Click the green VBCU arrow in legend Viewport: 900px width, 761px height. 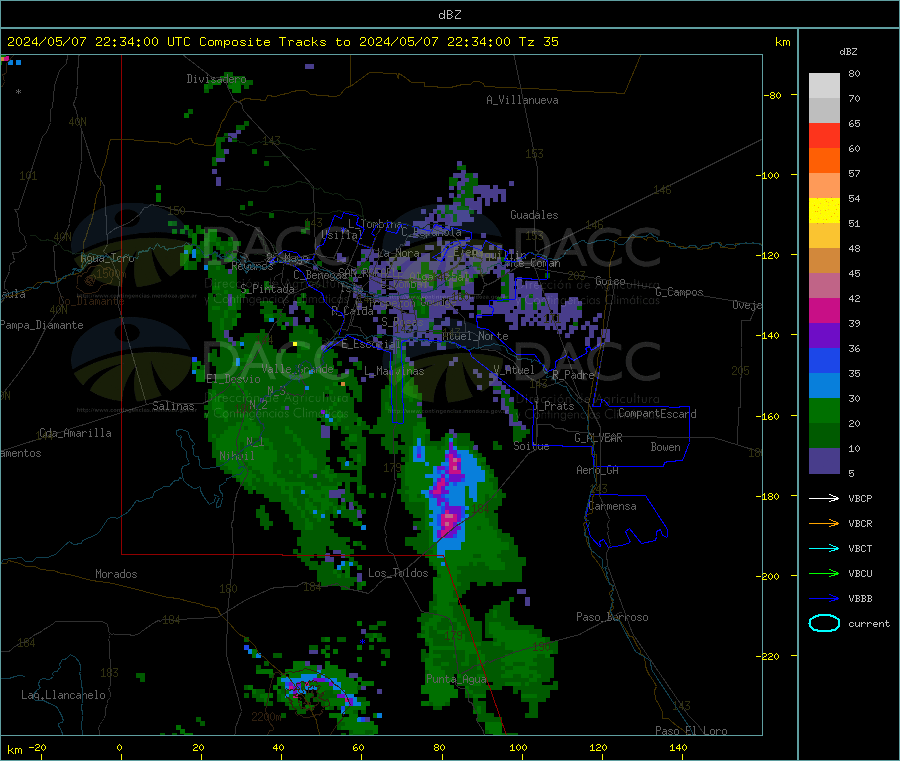coord(824,573)
